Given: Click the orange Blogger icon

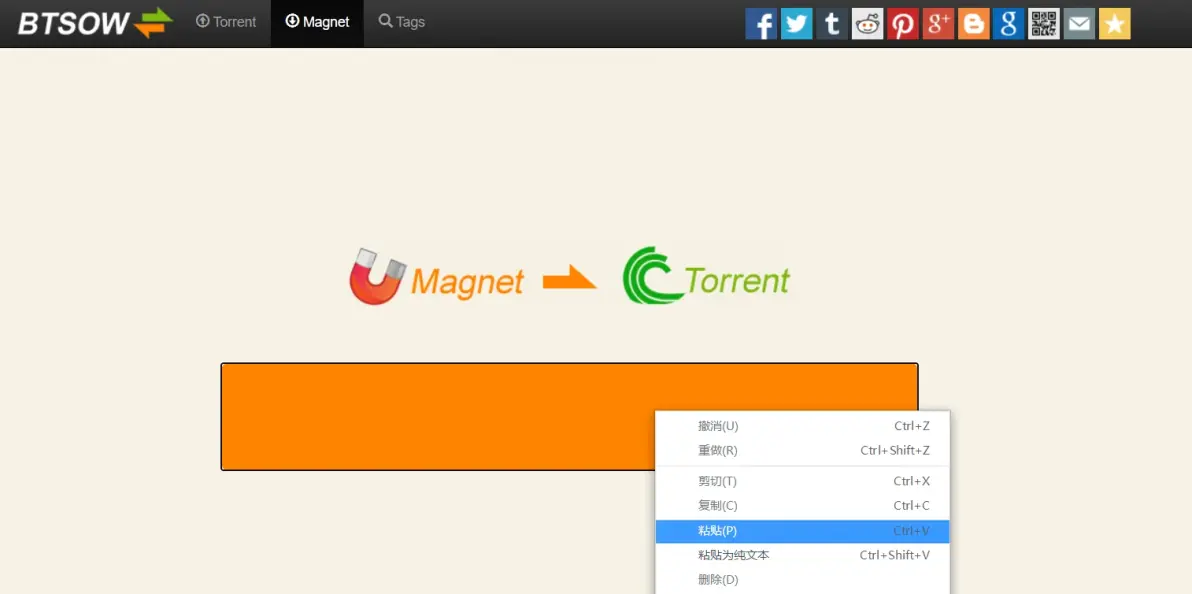Looking at the screenshot, I should 973,23.
